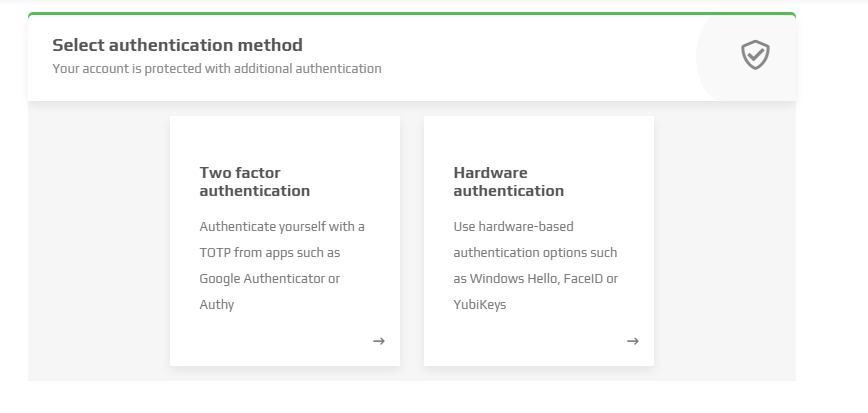
Task: Select the Two factor authentication heading
Action: [255, 182]
